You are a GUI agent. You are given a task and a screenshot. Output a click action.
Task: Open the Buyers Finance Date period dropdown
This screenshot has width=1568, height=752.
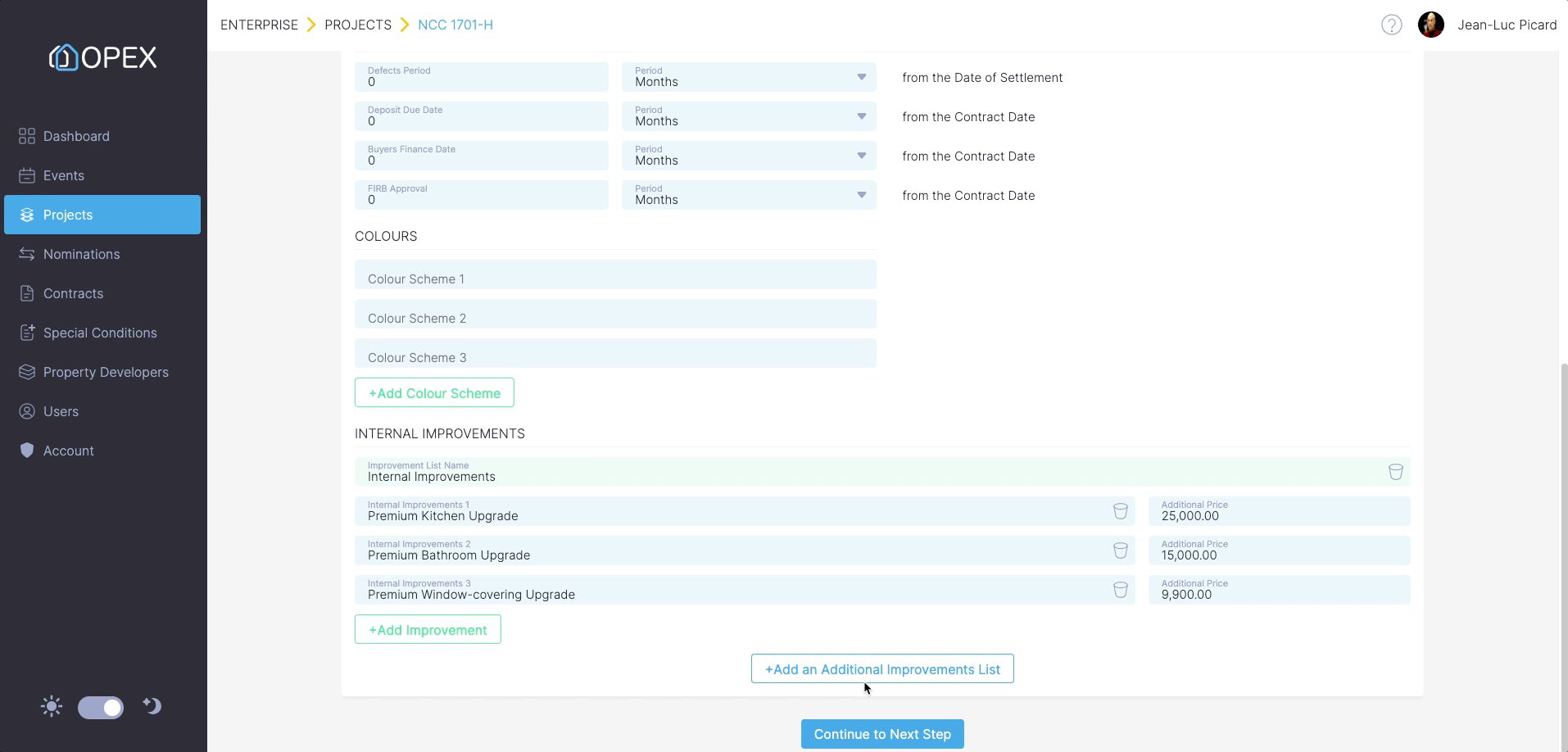click(x=749, y=156)
